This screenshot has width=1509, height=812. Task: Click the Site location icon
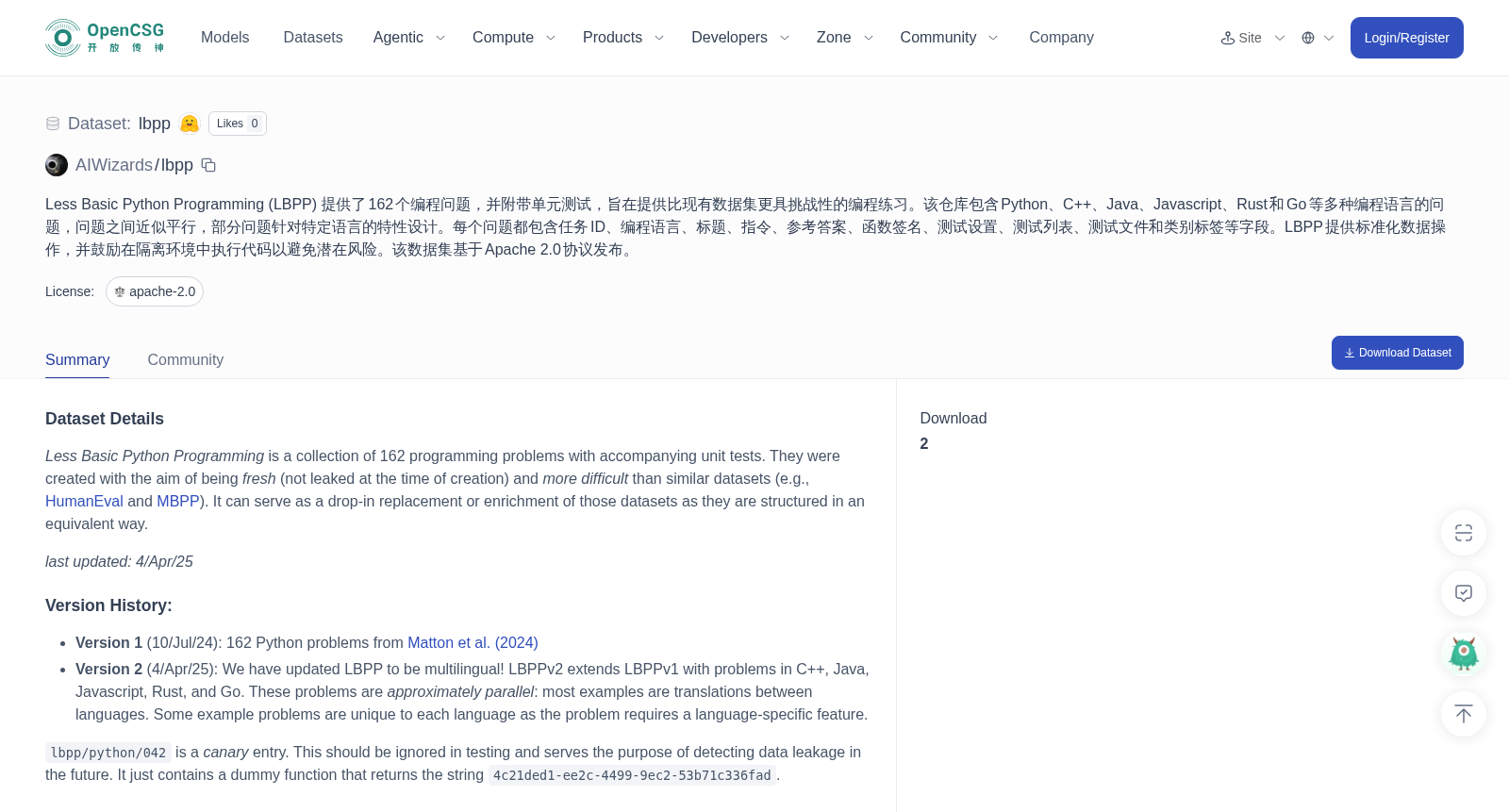pos(1227,38)
